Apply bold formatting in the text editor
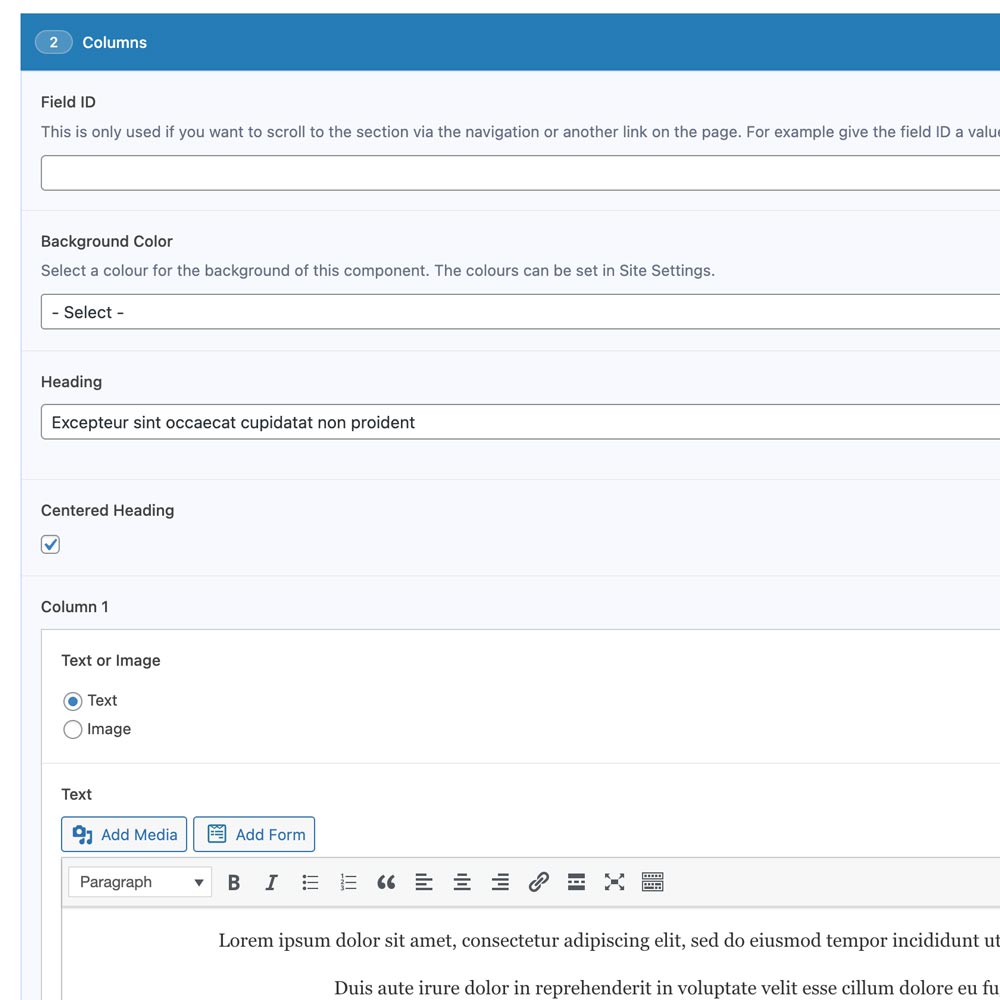The width and height of the screenshot is (1000, 1000). pyautogui.click(x=234, y=882)
